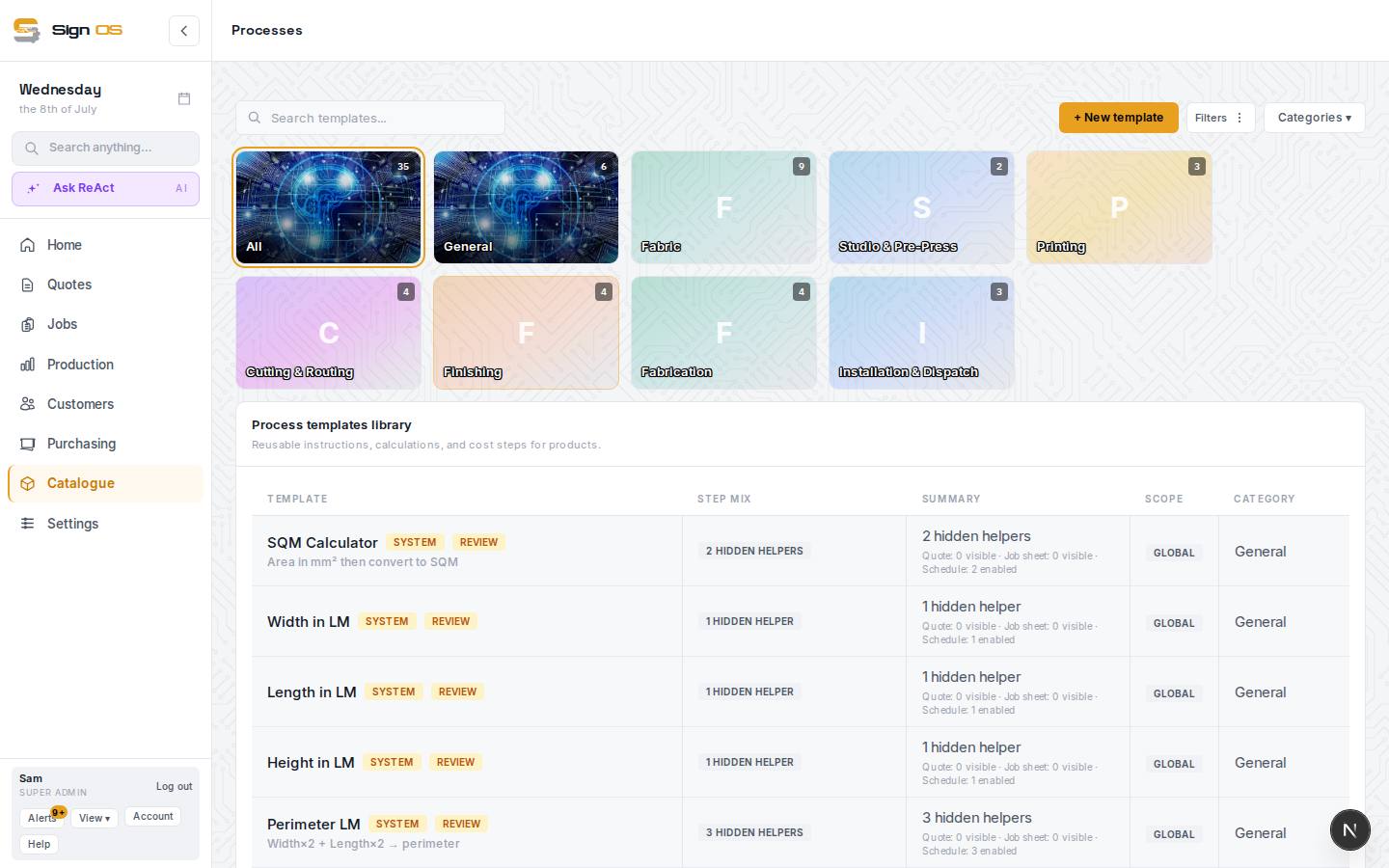The height and width of the screenshot is (868, 1389).
Task: Open the Customers section
Action: click(105, 404)
